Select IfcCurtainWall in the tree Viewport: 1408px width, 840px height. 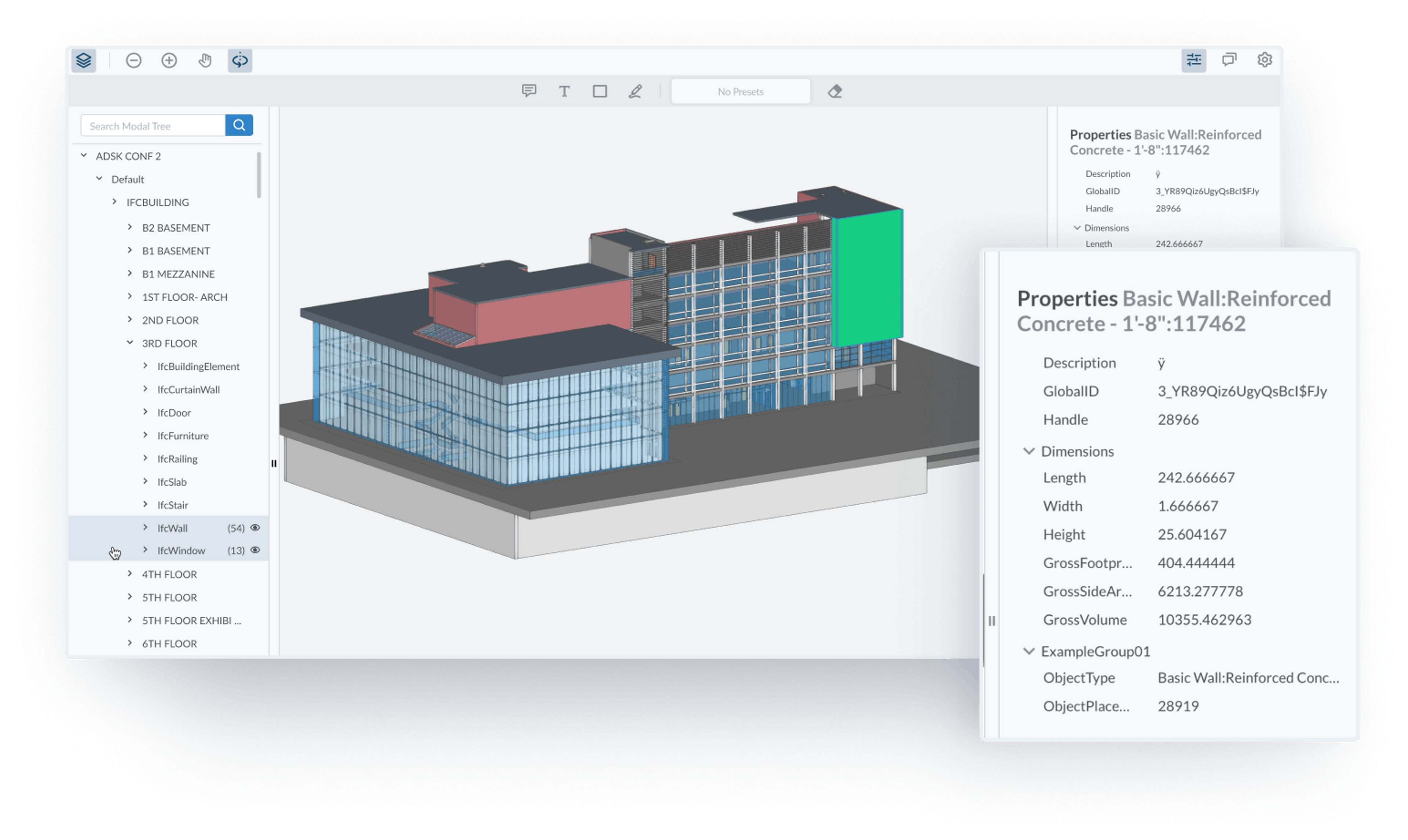pyautogui.click(x=188, y=390)
